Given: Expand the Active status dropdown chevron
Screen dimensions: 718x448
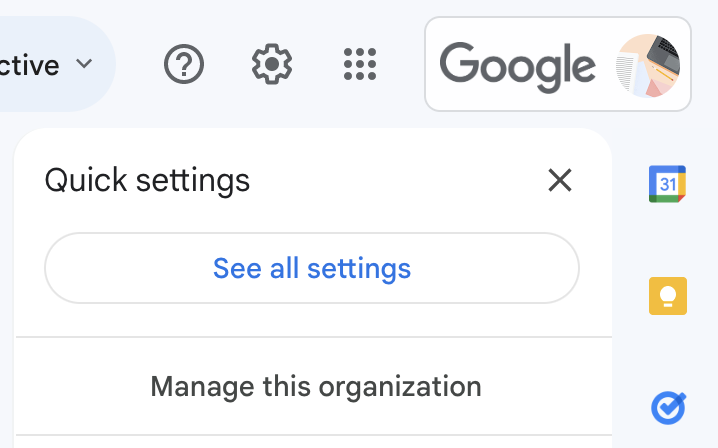Looking at the screenshot, I should coord(85,64).
